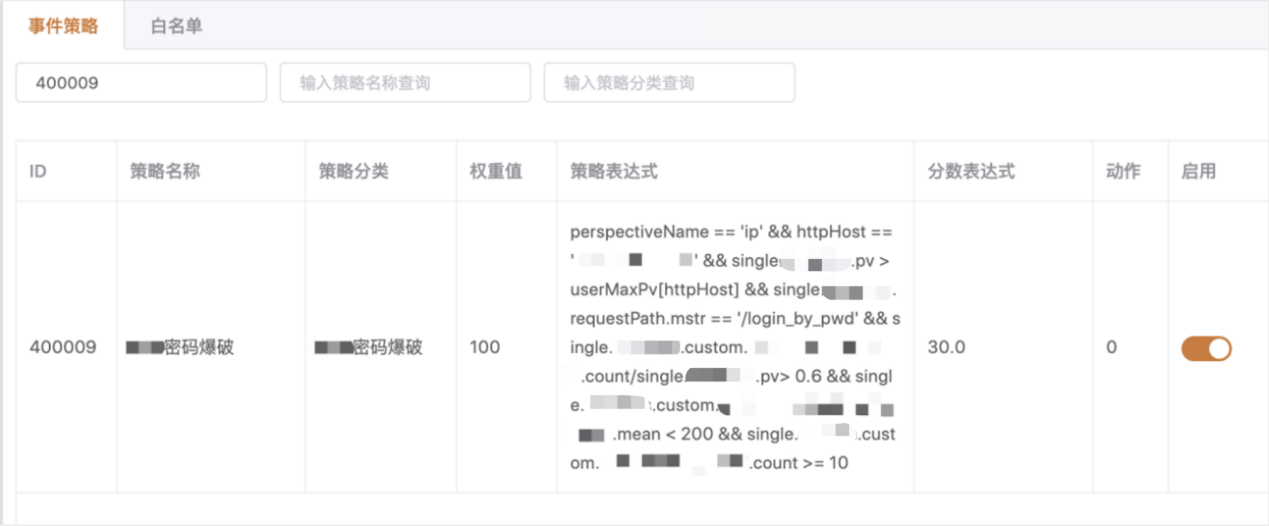Focus the 输入策略名称查询 input box
The height and width of the screenshot is (526, 1269).
pyautogui.click(x=405, y=83)
